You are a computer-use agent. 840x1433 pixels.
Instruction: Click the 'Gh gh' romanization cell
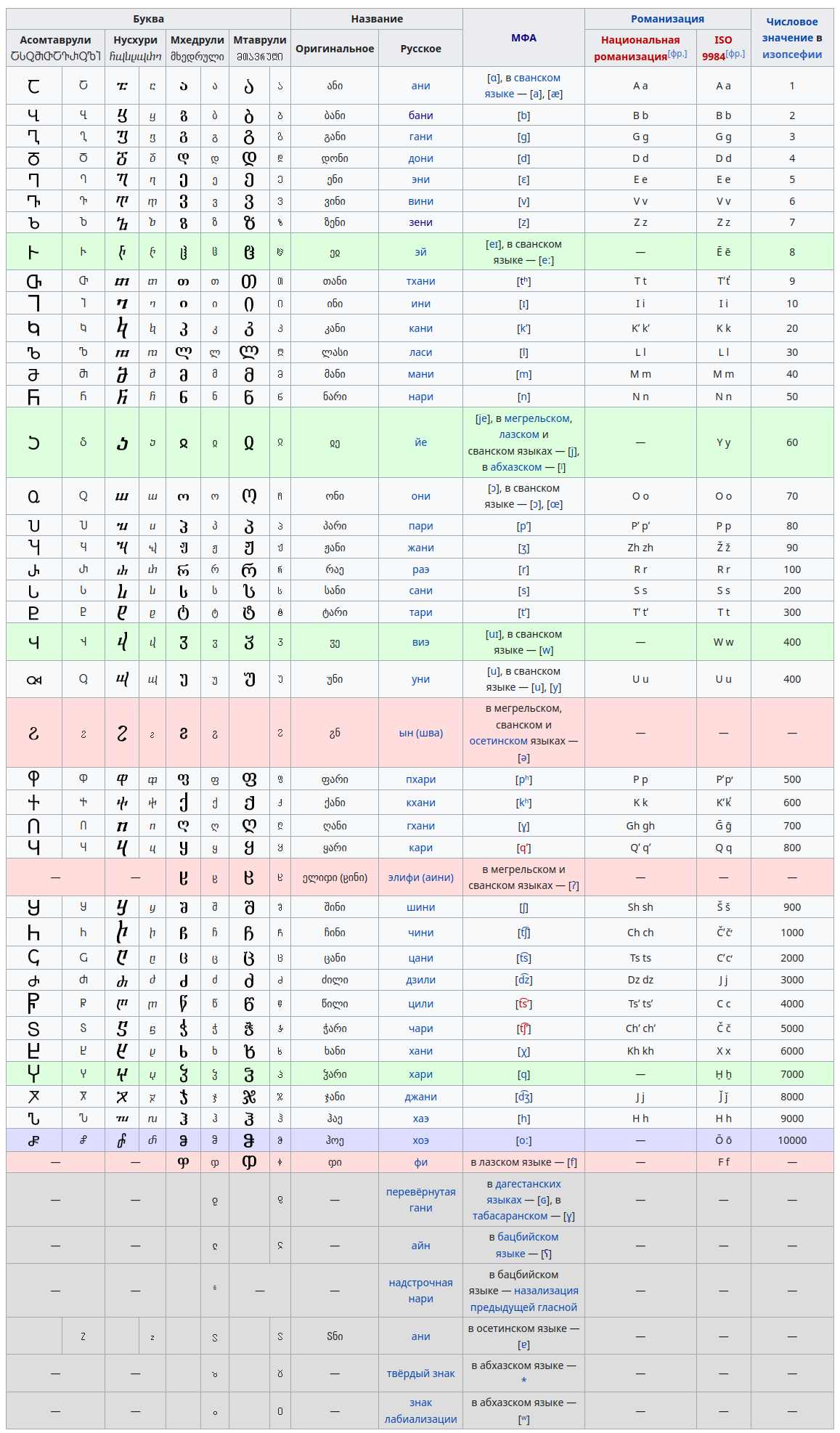coord(640,826)
